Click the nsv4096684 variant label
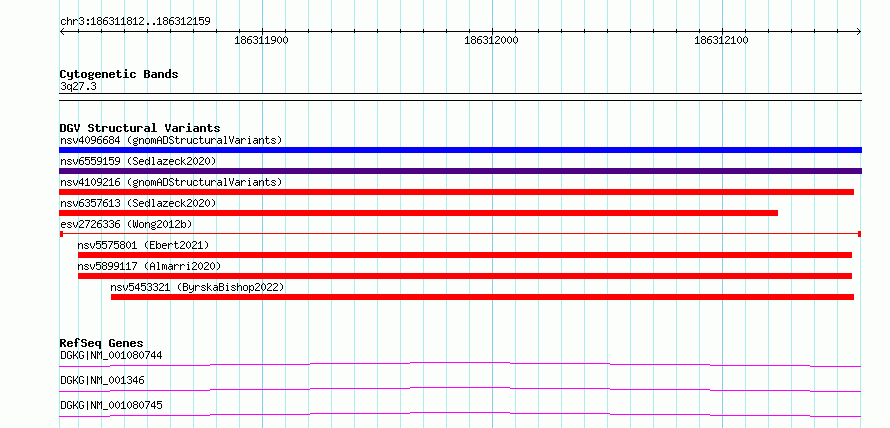This screenshot has width=890, height=428. (x=171, y=140)
